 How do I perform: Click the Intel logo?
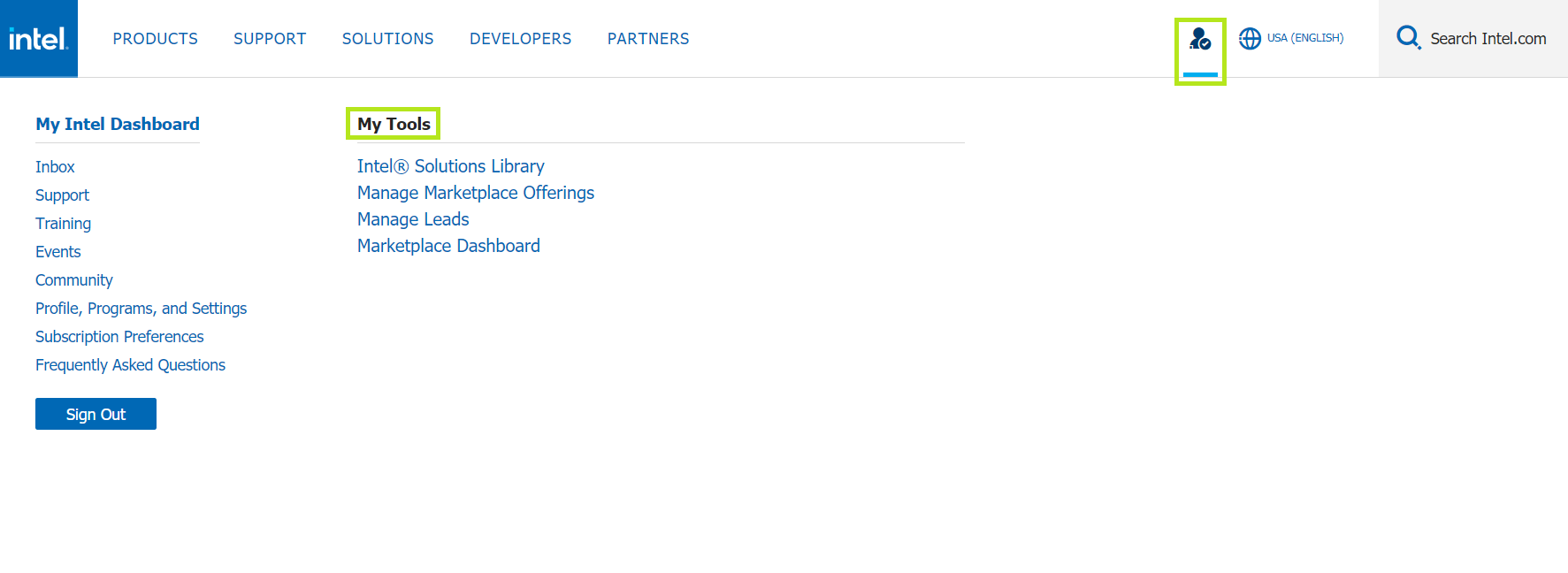39,39
